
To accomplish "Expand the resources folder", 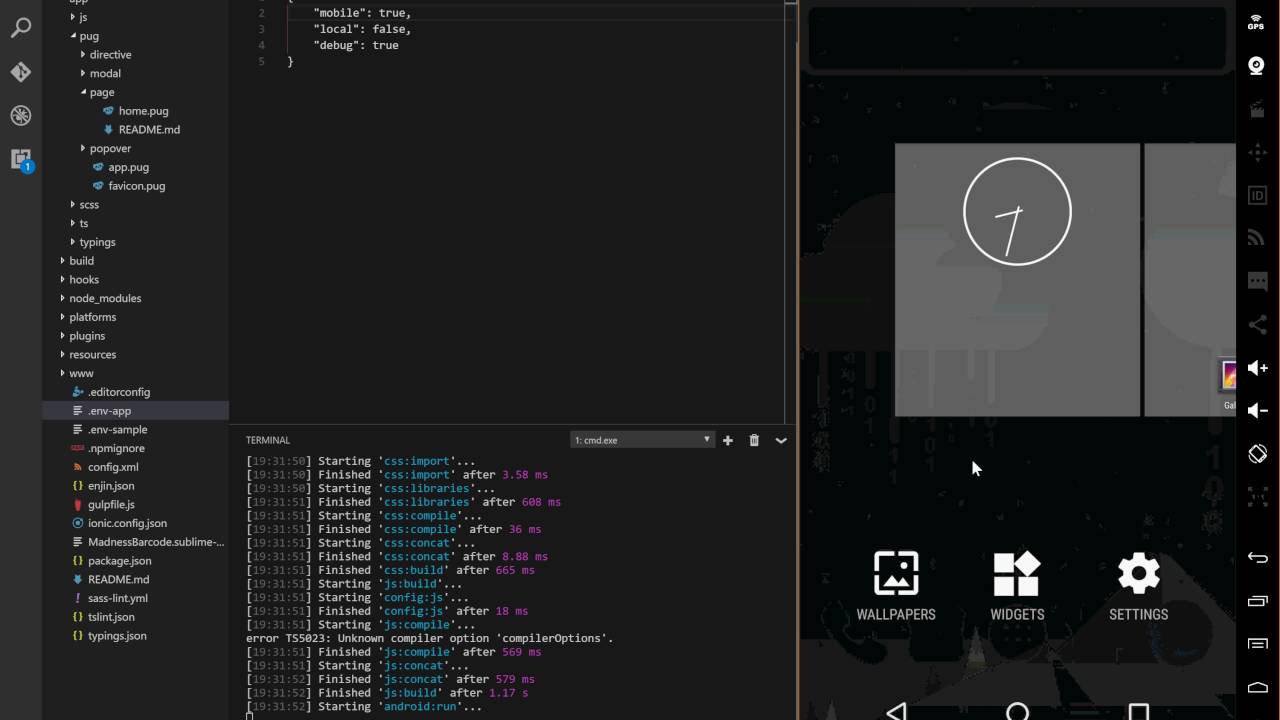I will pos(93,355).
